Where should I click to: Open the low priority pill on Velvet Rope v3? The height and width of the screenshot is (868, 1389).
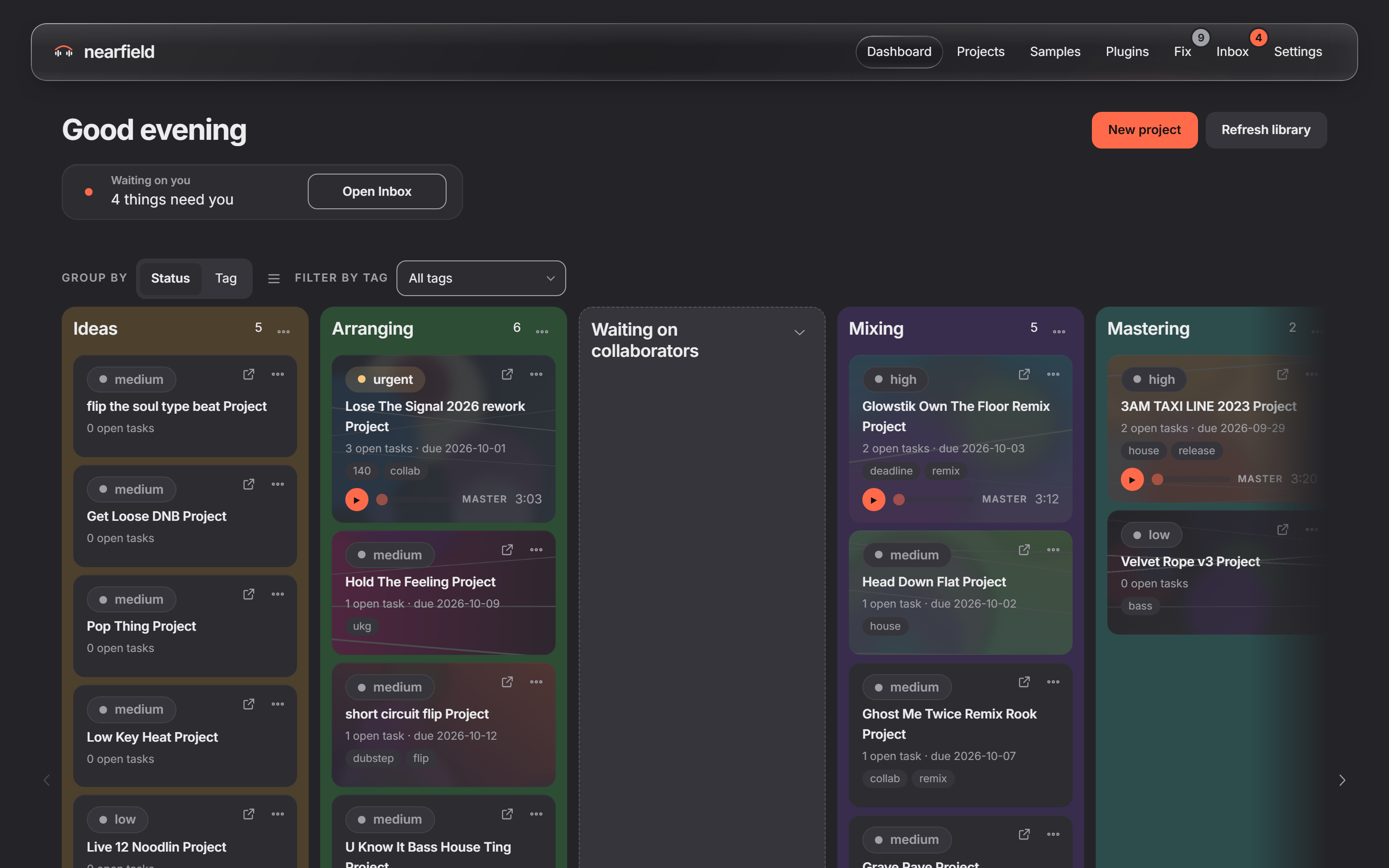[x=1151, y=535]
